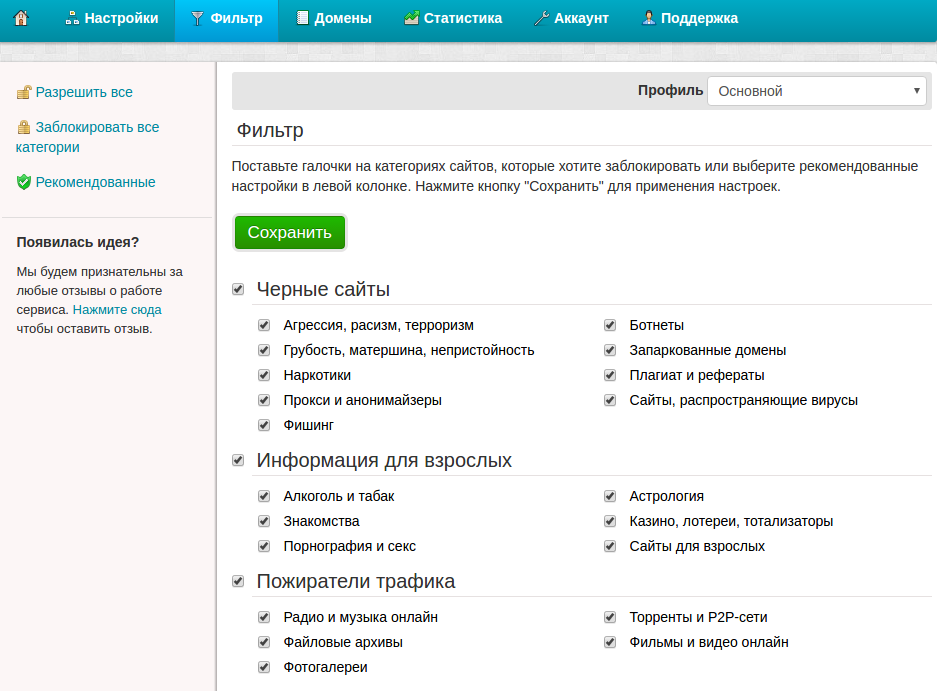Uncheck Казино, лотереи, тотализаторы checkbox
Screen dimensions: 937x691
(610, 521)
